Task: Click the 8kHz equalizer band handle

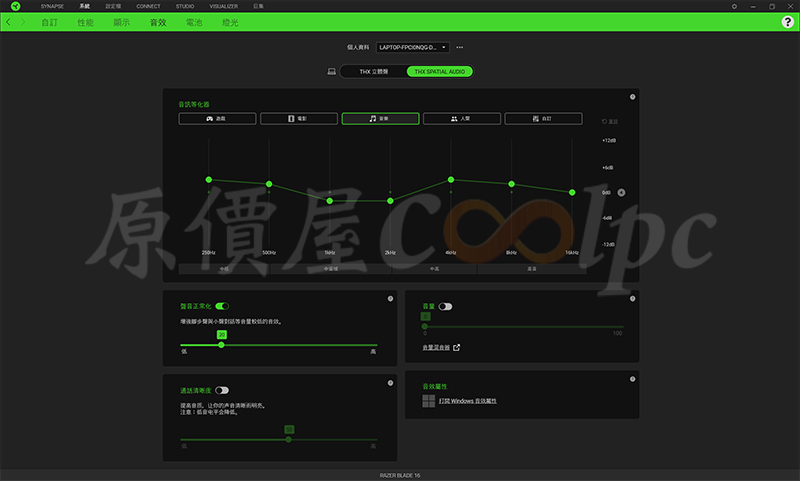Action: (511, 184)
